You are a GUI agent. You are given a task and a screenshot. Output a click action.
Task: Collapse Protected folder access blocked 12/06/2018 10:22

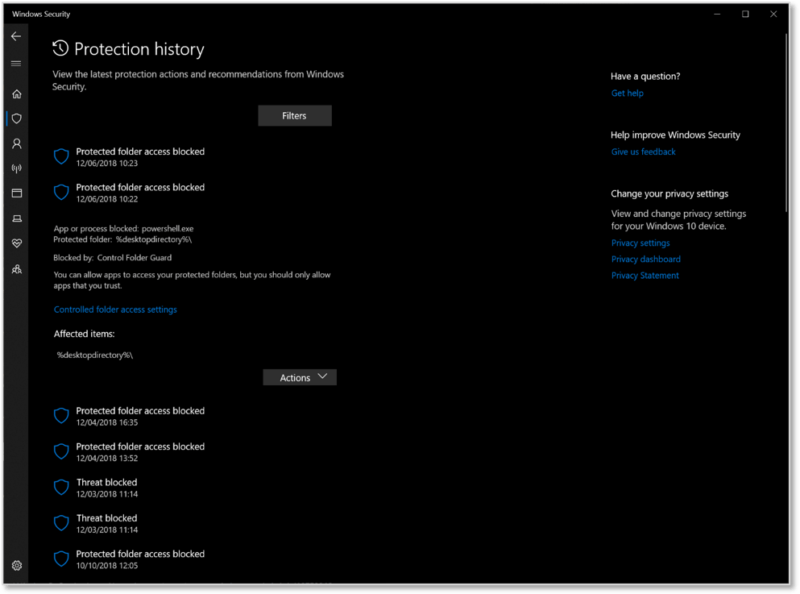[x=140, y=192]
